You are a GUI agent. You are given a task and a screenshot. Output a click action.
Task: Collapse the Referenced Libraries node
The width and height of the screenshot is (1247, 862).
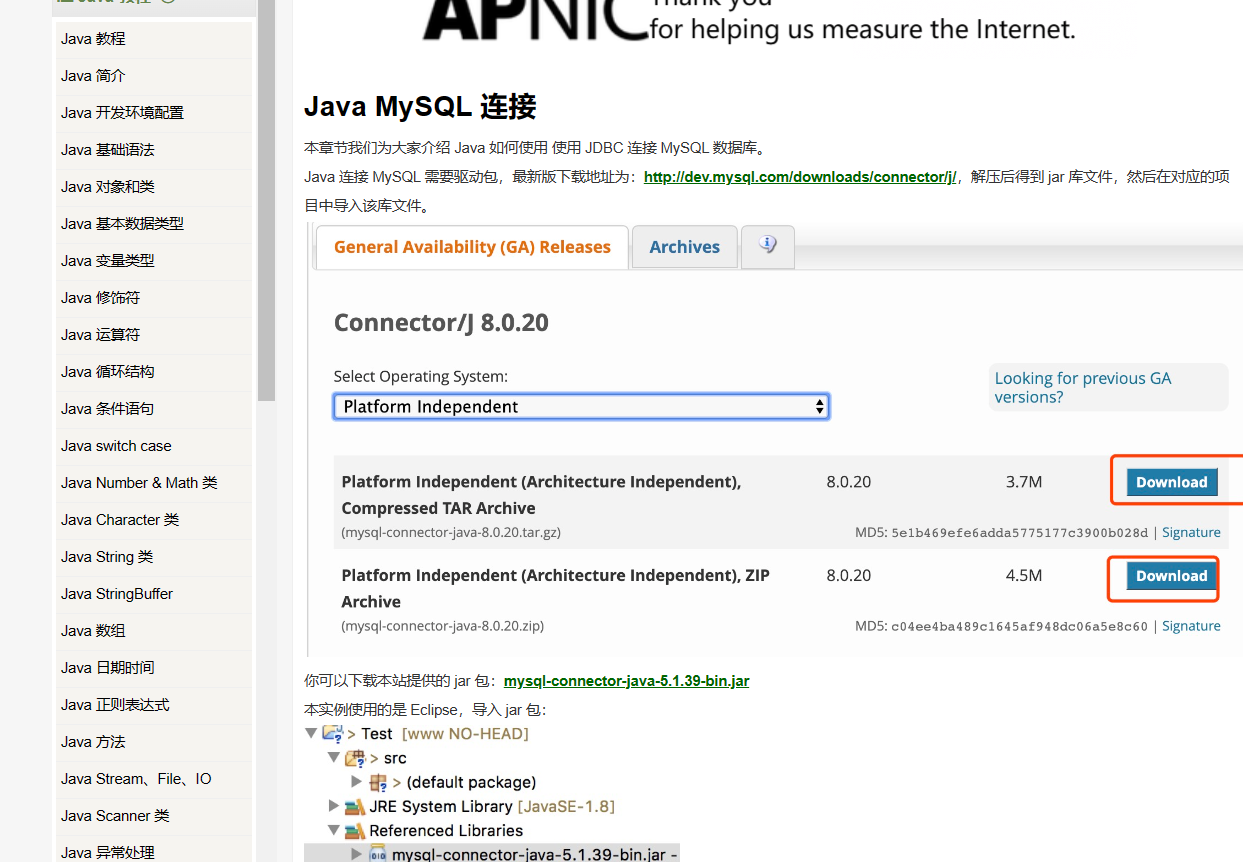pyautogui.click(x=334, y=831)
